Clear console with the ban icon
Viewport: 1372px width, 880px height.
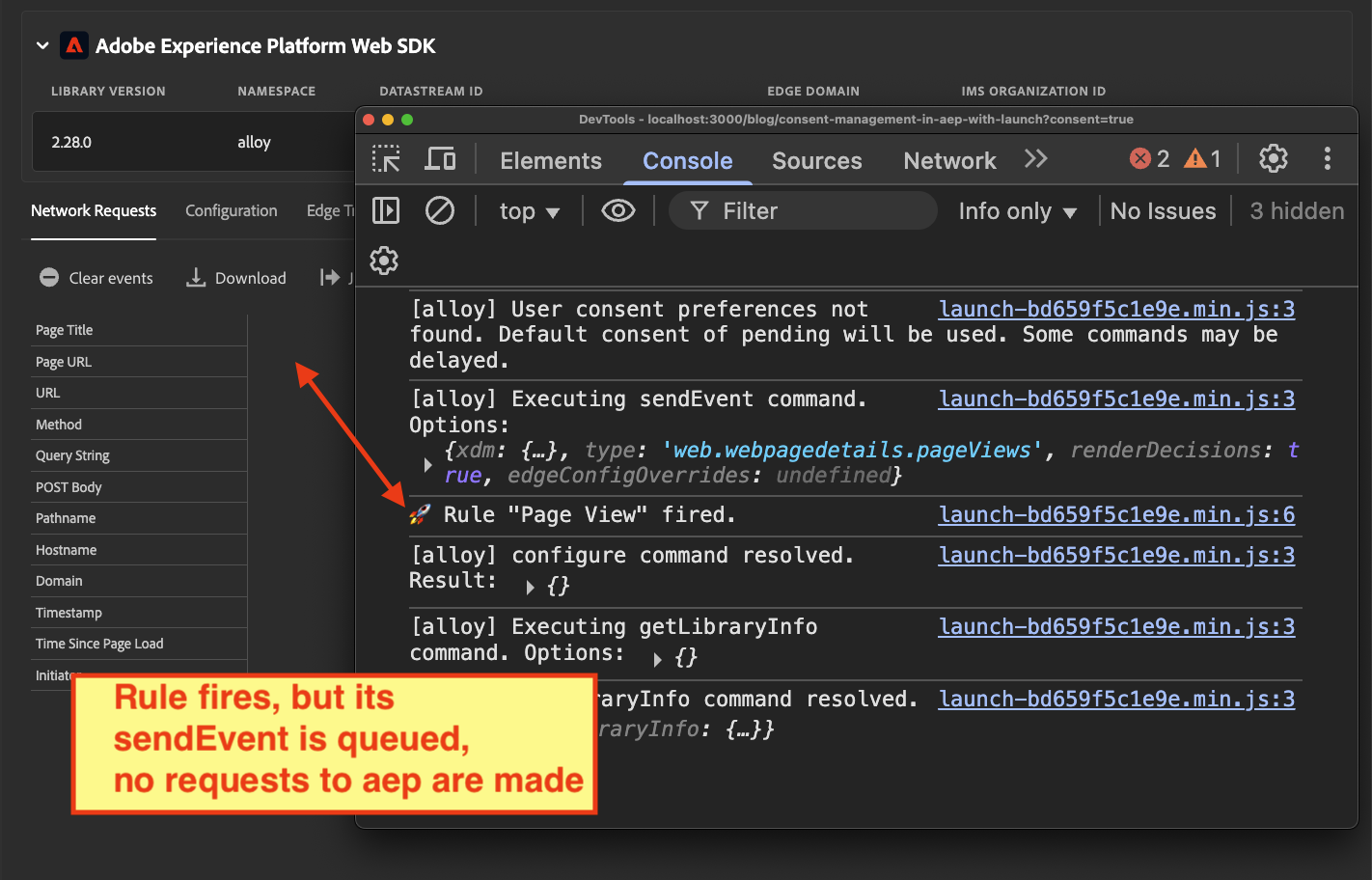tap(440, 210)
